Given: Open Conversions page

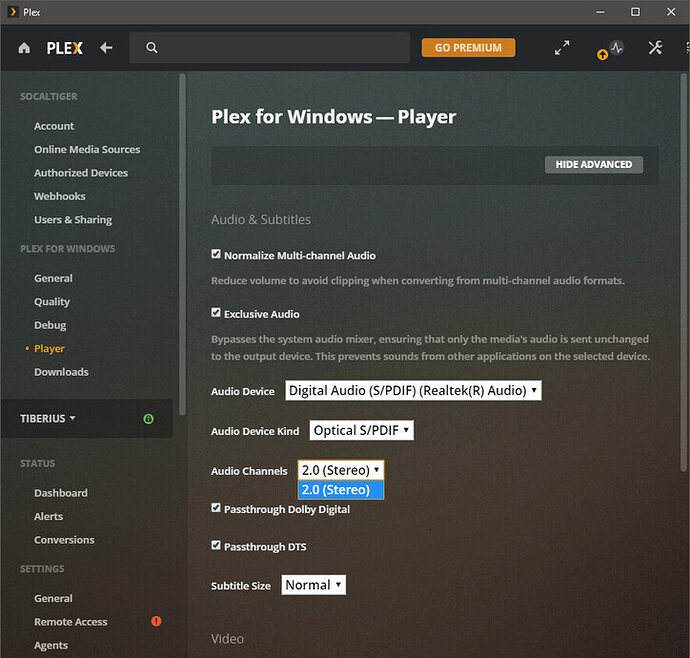Looking at the screenshot, I should coord(64,540).
